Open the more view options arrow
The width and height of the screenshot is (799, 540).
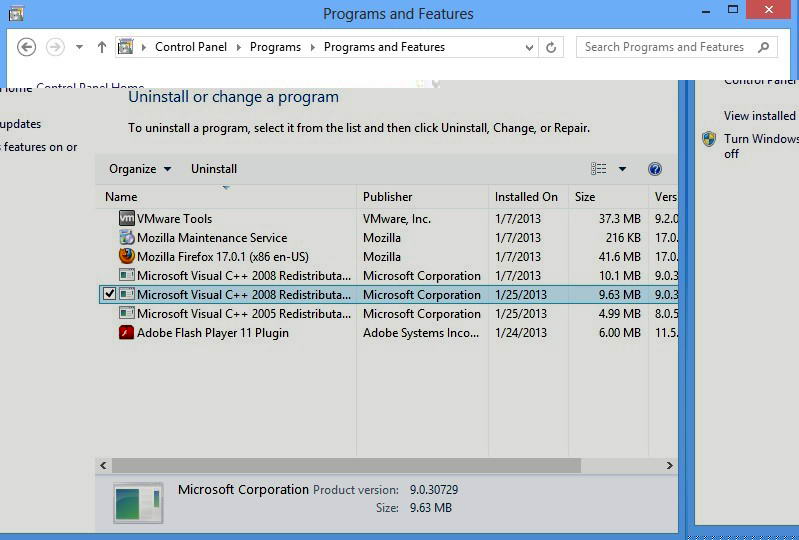coord(622,169)
